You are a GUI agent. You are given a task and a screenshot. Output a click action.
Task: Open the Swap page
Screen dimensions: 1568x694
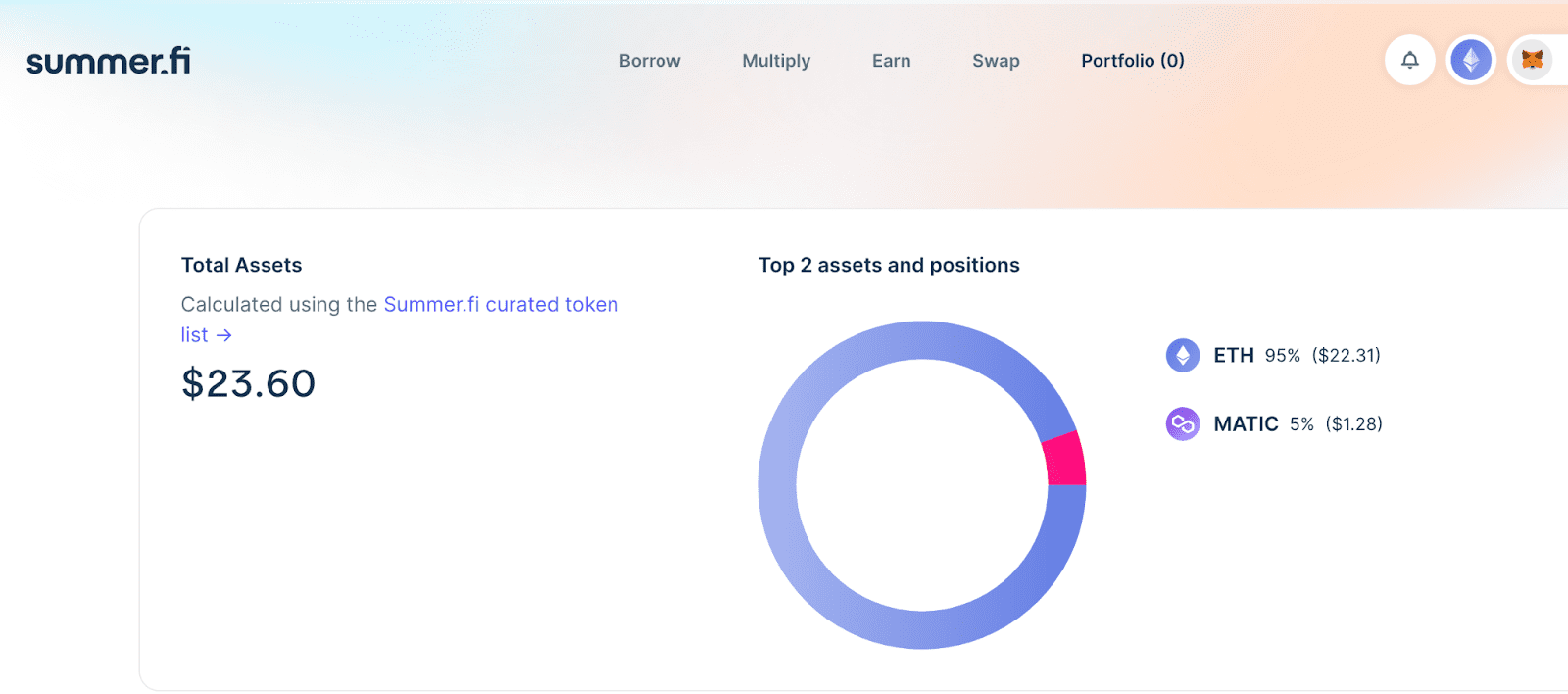point(996,61)
